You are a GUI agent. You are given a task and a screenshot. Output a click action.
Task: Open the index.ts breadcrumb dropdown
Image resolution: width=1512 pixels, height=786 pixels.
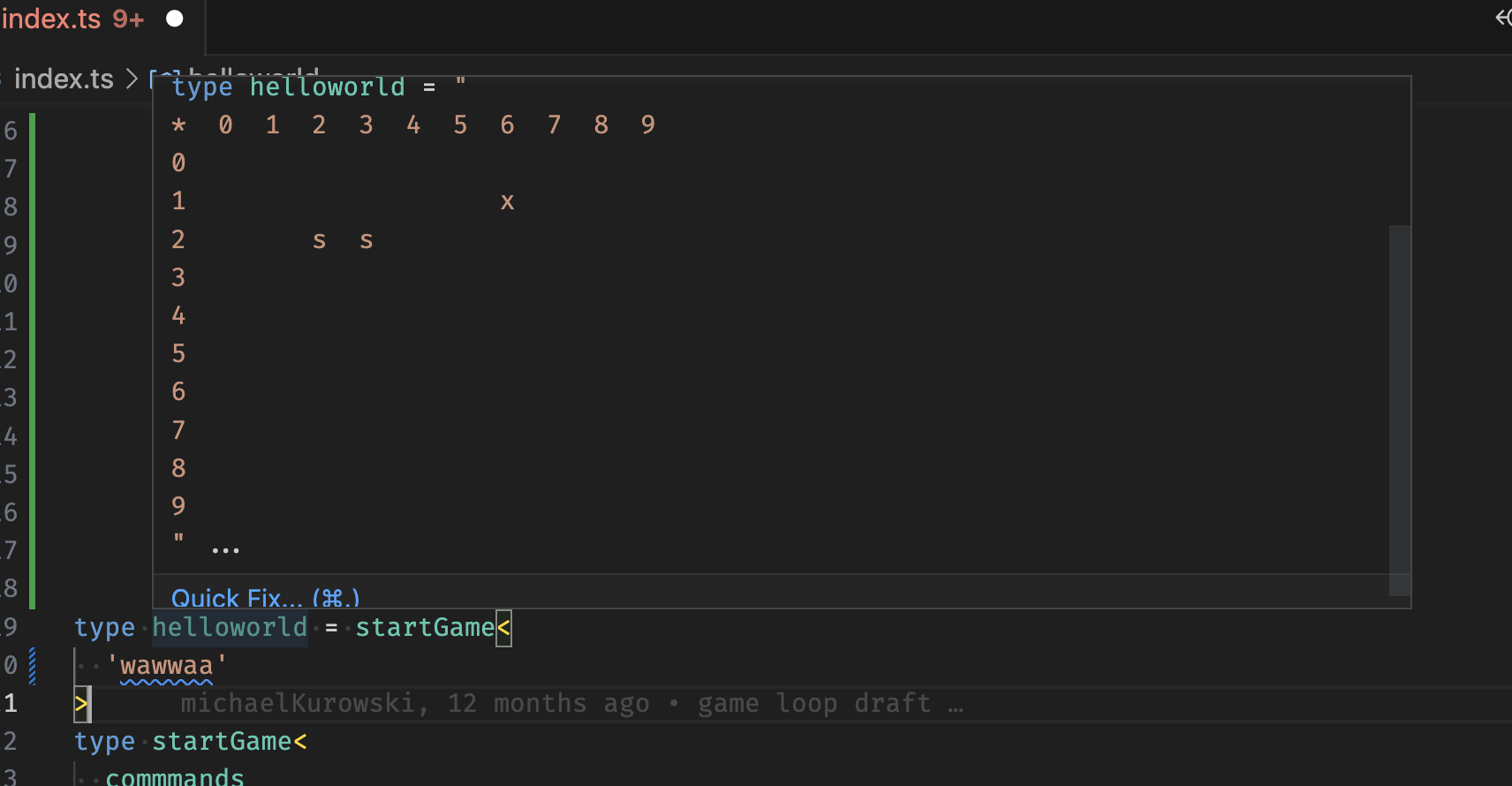(64, 79)
